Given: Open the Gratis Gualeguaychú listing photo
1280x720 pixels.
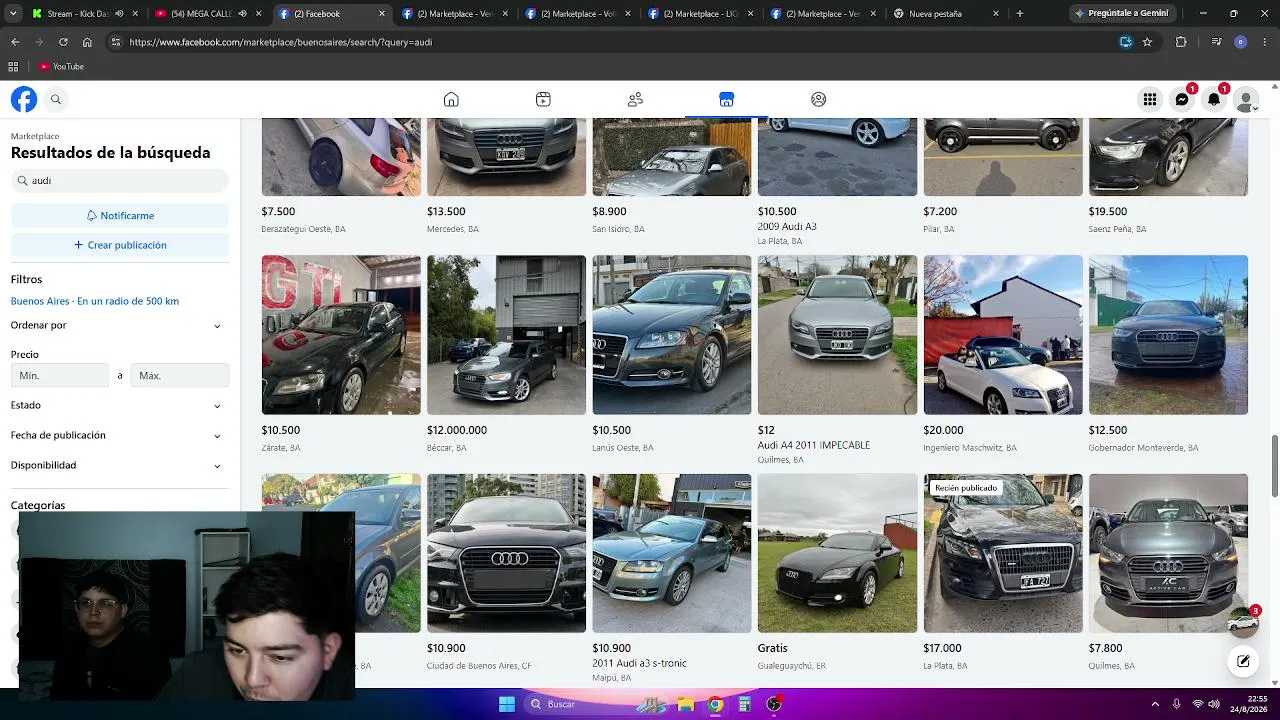Looking at the screenshot, I should click(837, 553).
